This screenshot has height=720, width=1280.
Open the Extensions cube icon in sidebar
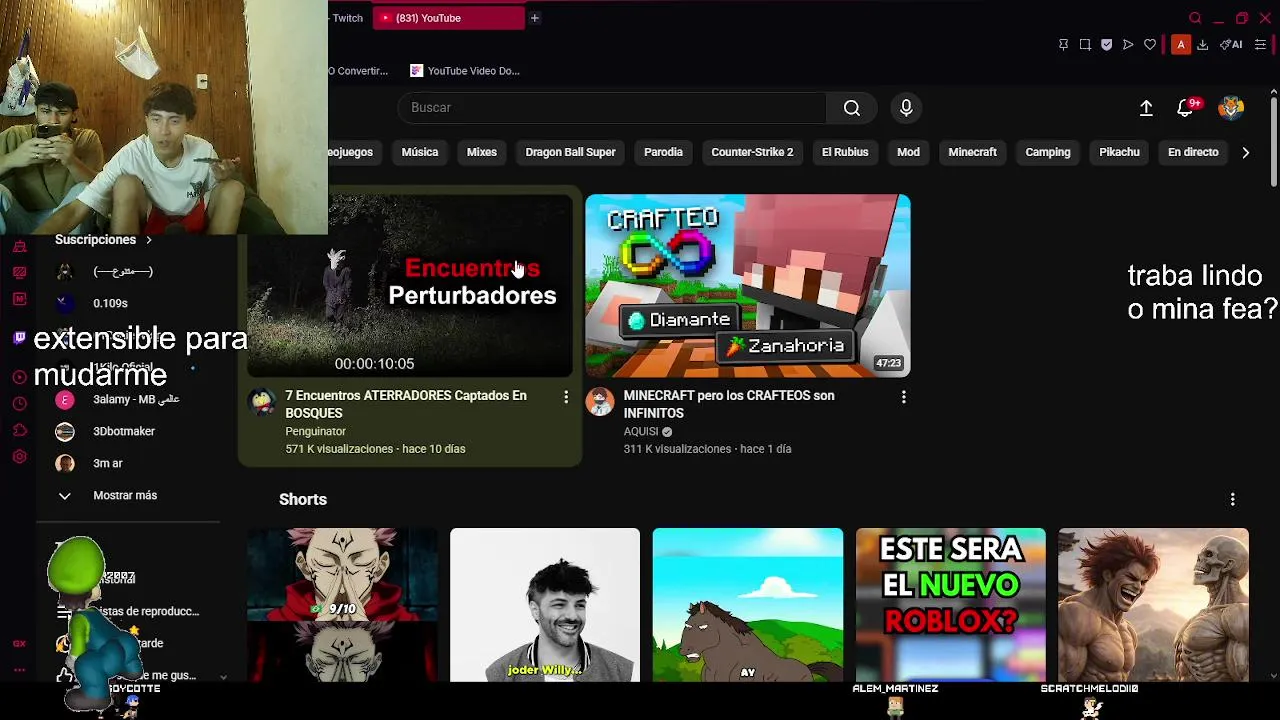pyautogui.click(x=19, y=430)
